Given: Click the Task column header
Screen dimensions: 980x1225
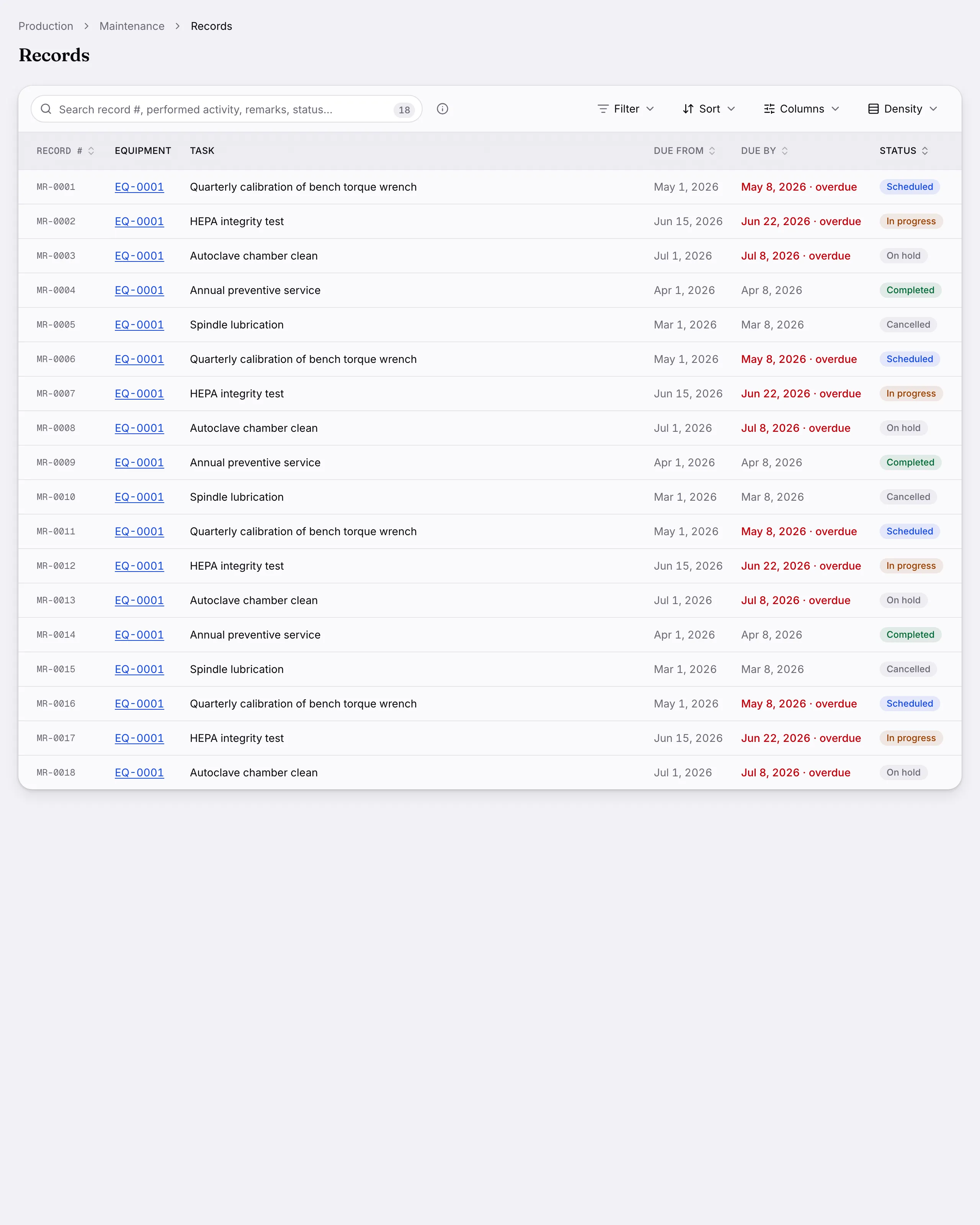Looking at the screenshot, I should click(202, 150).
